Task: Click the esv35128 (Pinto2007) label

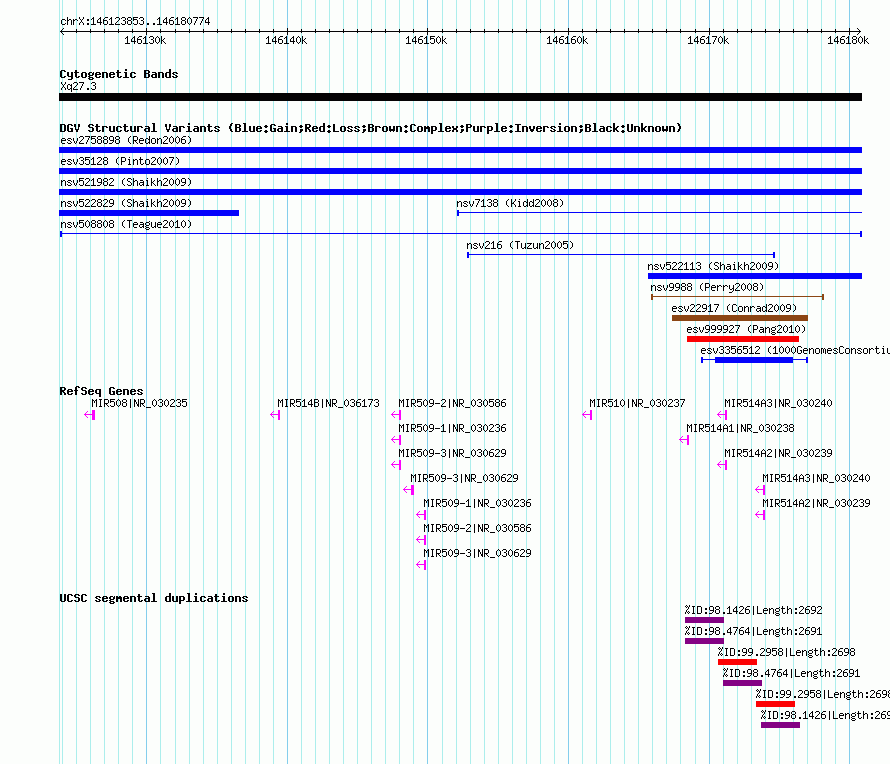Action: coord(120,161)
